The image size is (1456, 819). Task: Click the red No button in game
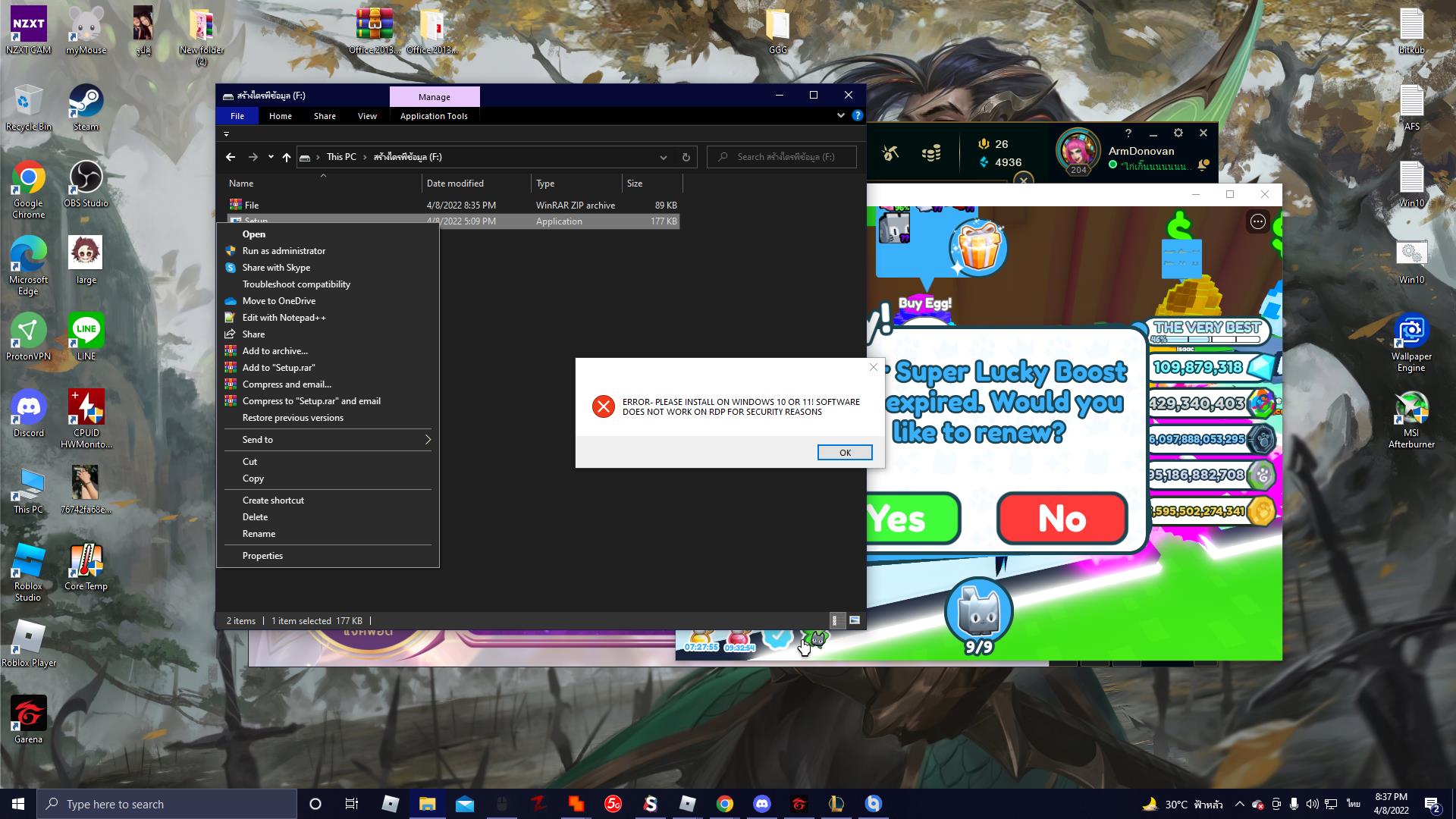[1062, 519]
